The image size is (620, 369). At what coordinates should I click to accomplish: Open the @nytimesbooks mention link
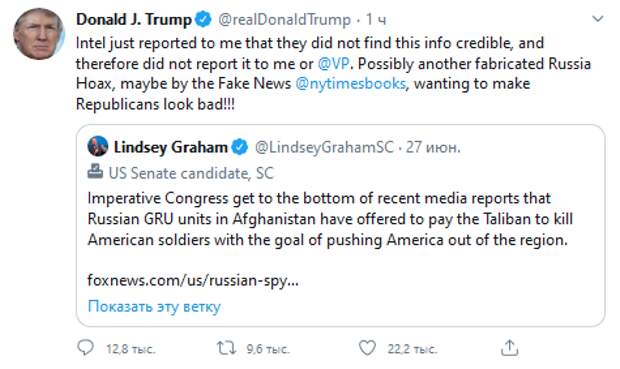350,84
